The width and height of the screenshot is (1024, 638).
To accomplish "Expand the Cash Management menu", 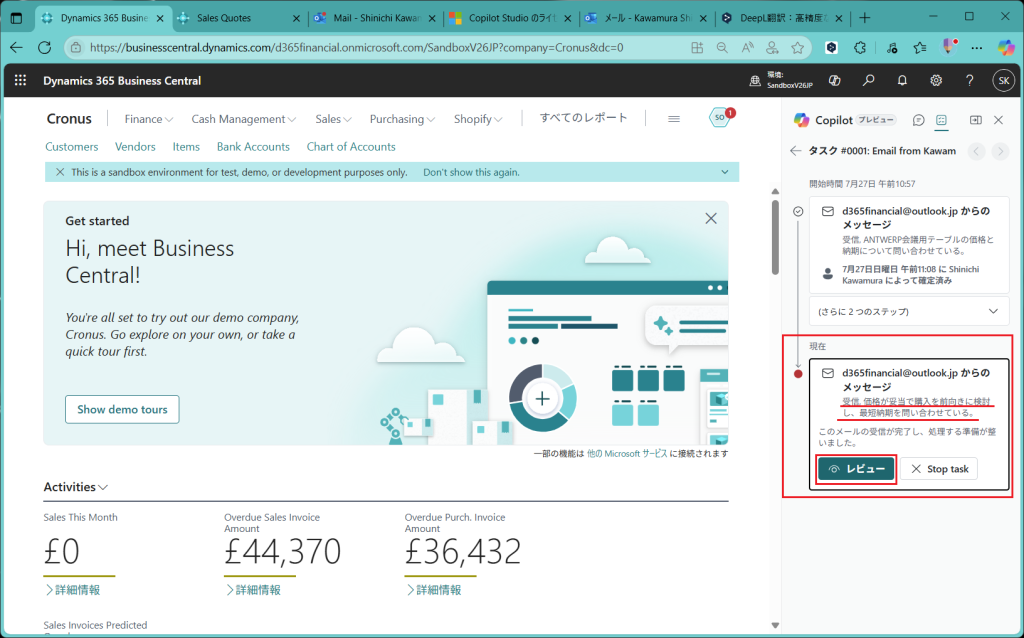I will [x=244, y=119].
